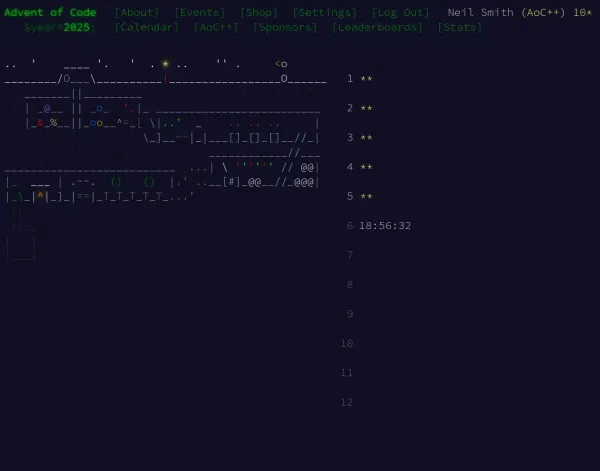Click the locked Day 11 number
The width and height of the screenshot is (600, 471).
(347, 373)
